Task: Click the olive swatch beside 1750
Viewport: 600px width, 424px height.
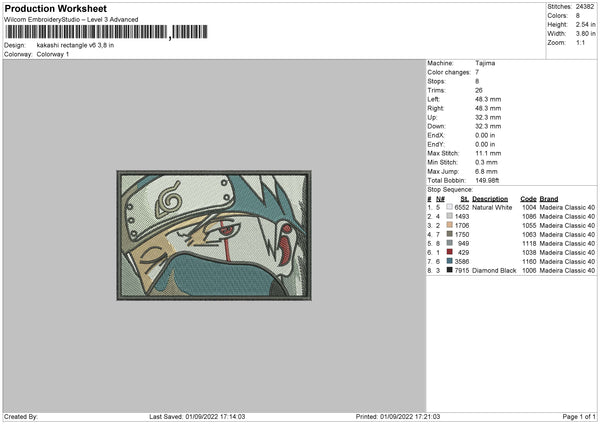Action: [x=449, y=234]
